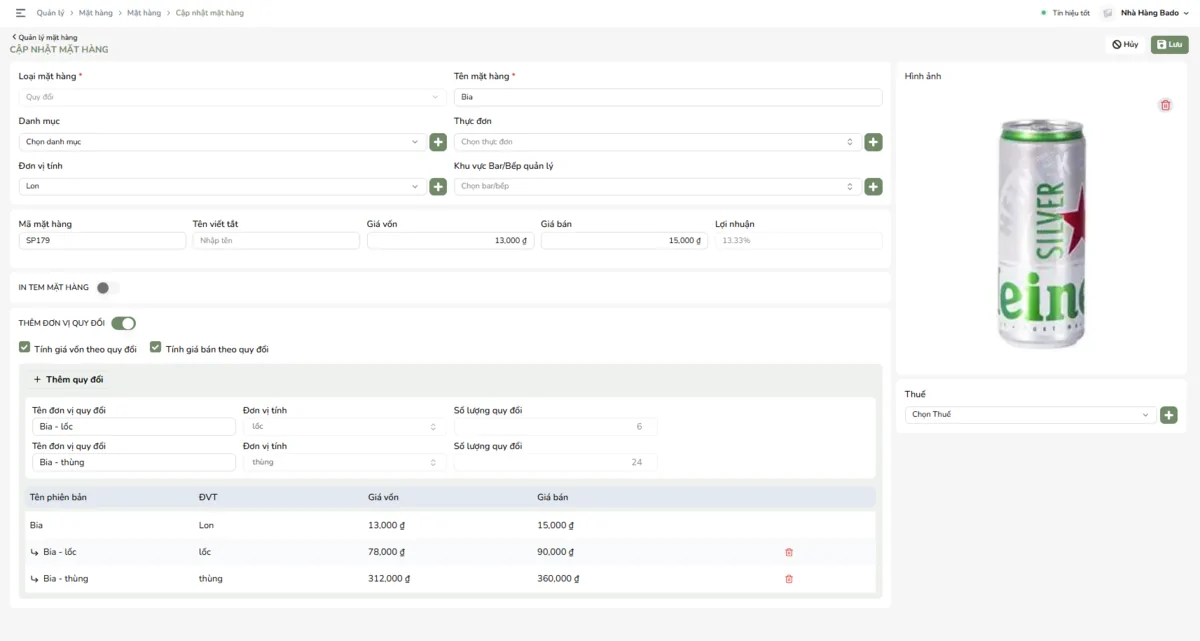Viewport: 1200px width, 641px height.
Task: Delete the Bia - lốc conversion row
Action: click(789, 552)
